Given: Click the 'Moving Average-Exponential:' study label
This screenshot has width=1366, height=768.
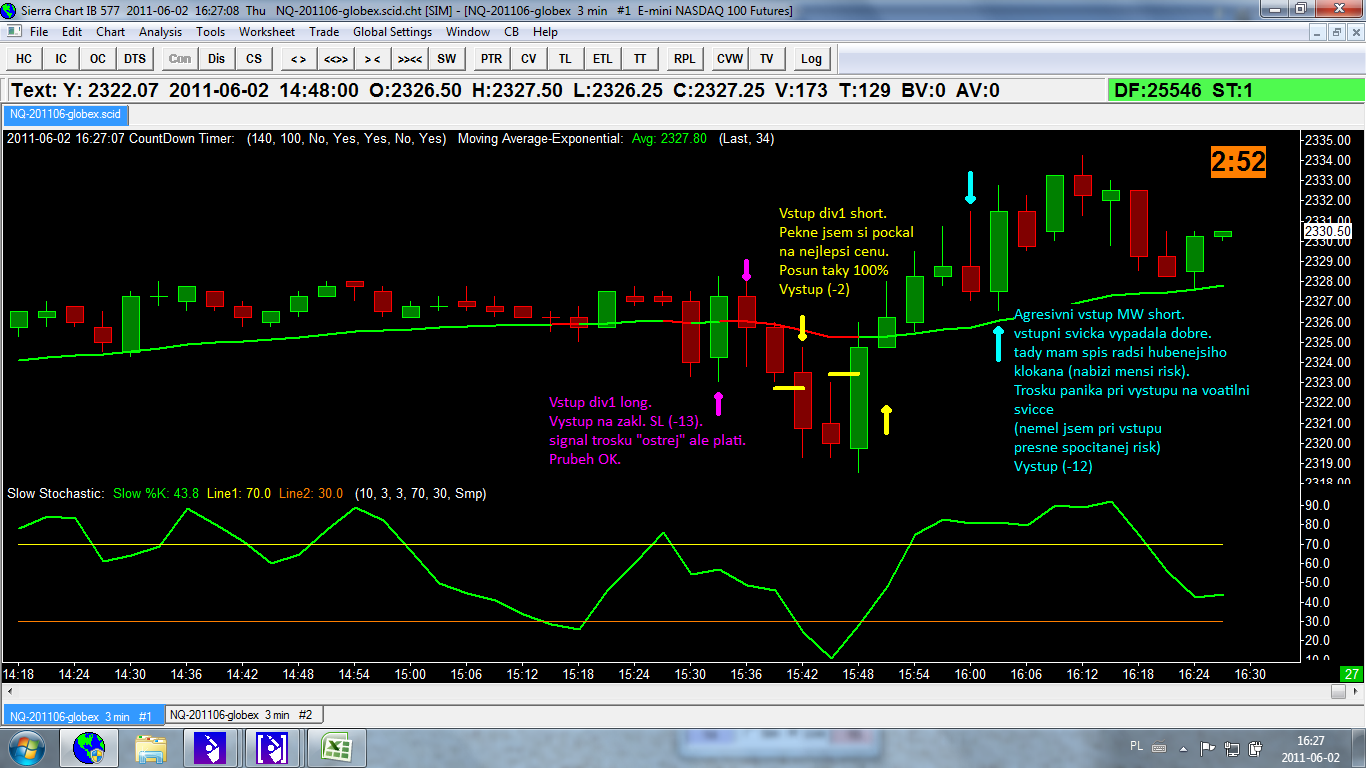Looking at the screenshot, I should (540, 139).
